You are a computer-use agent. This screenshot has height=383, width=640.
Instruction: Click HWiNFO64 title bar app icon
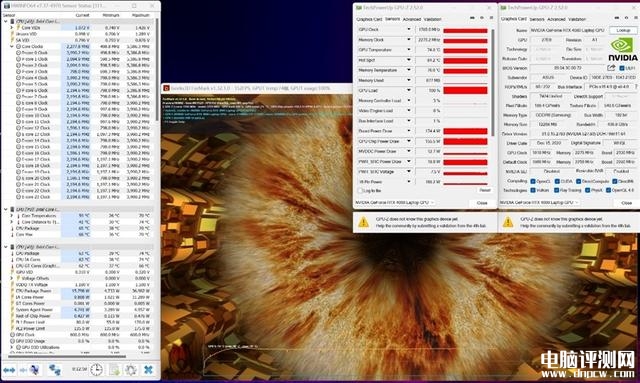[x=6, y=6]
